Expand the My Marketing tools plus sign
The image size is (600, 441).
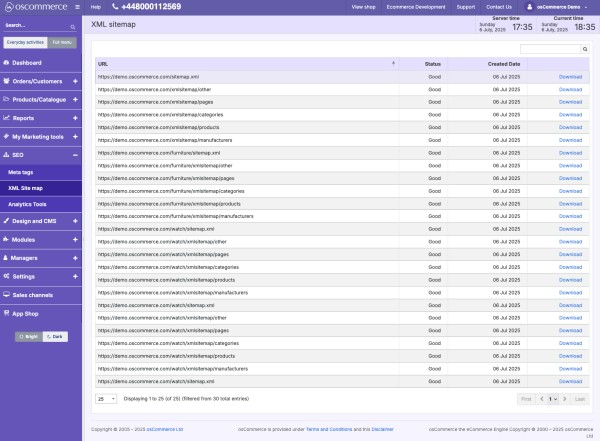tap(75, 136)
